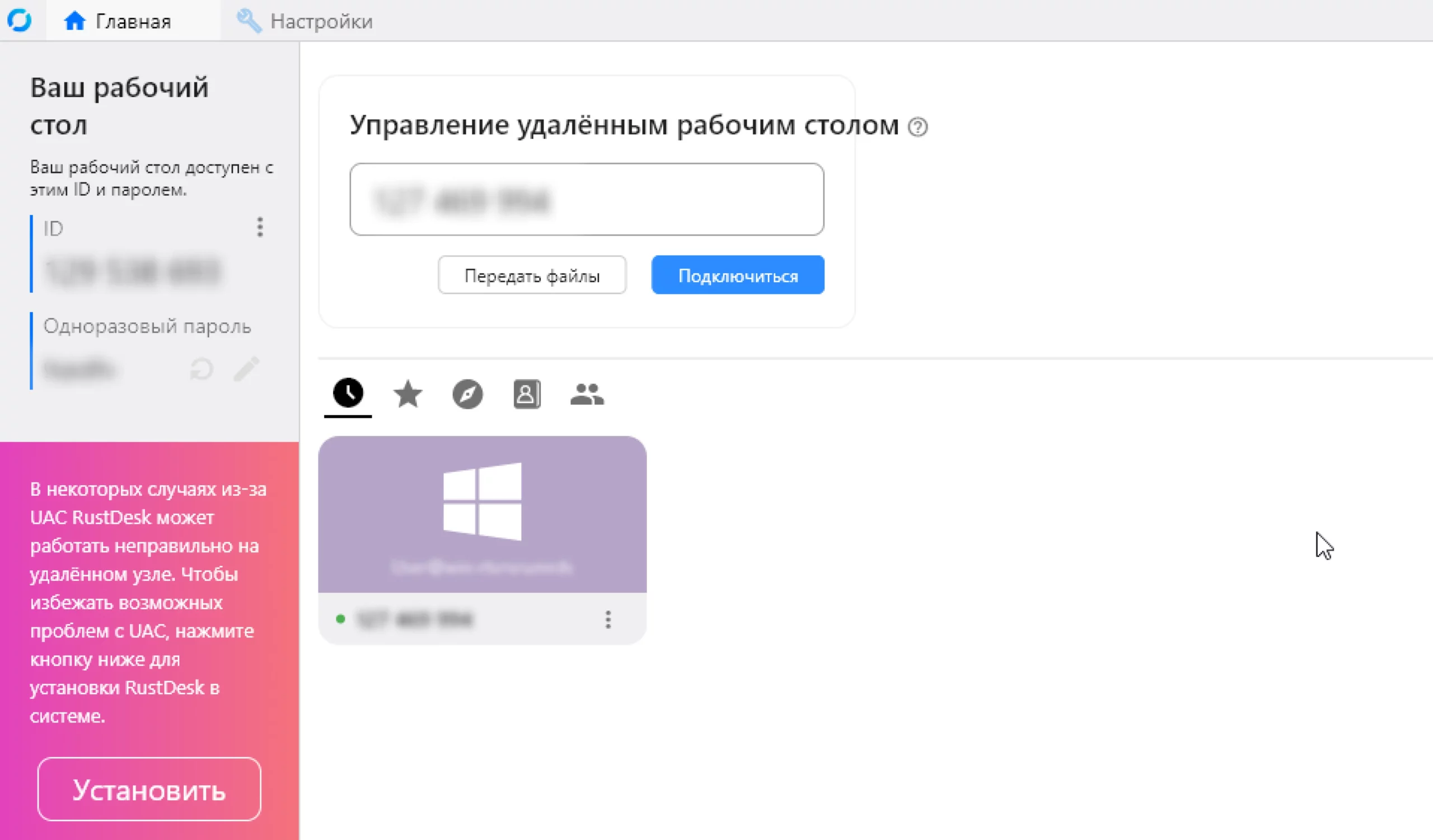The width and height of the screenshot is (1433, 840).
Task: Click the Передать файлы button
Action: (532, 276)
